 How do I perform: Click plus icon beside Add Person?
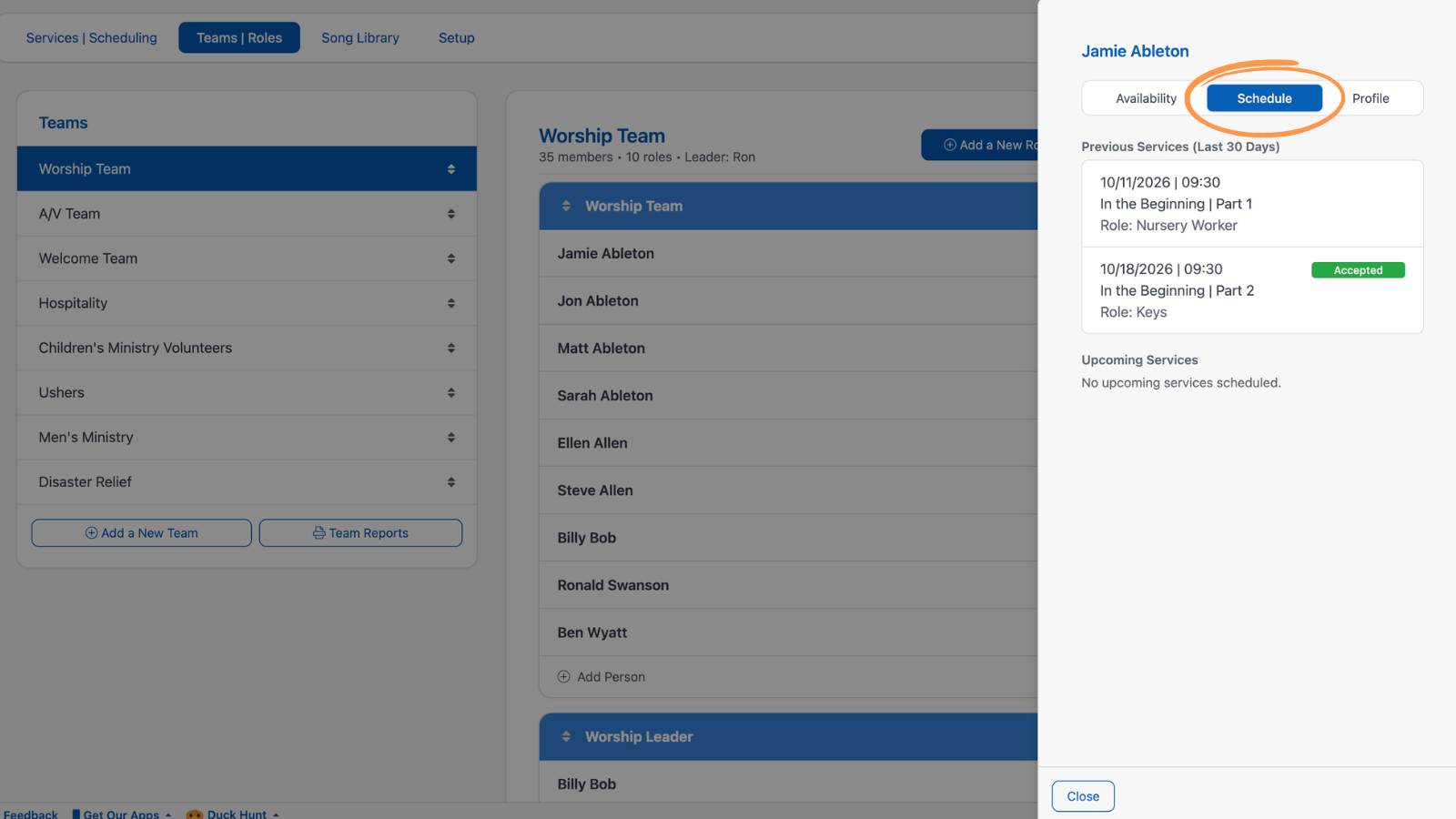click(564, 677)
